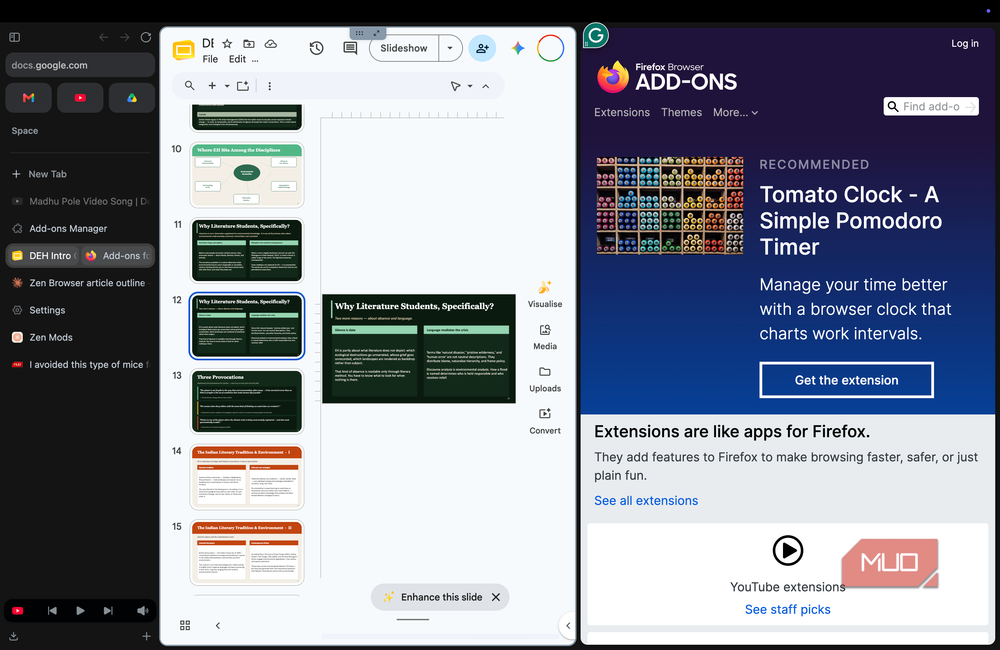
Task: Select slide 13 Three Provocations thumbnail
Action: (247, 401)
